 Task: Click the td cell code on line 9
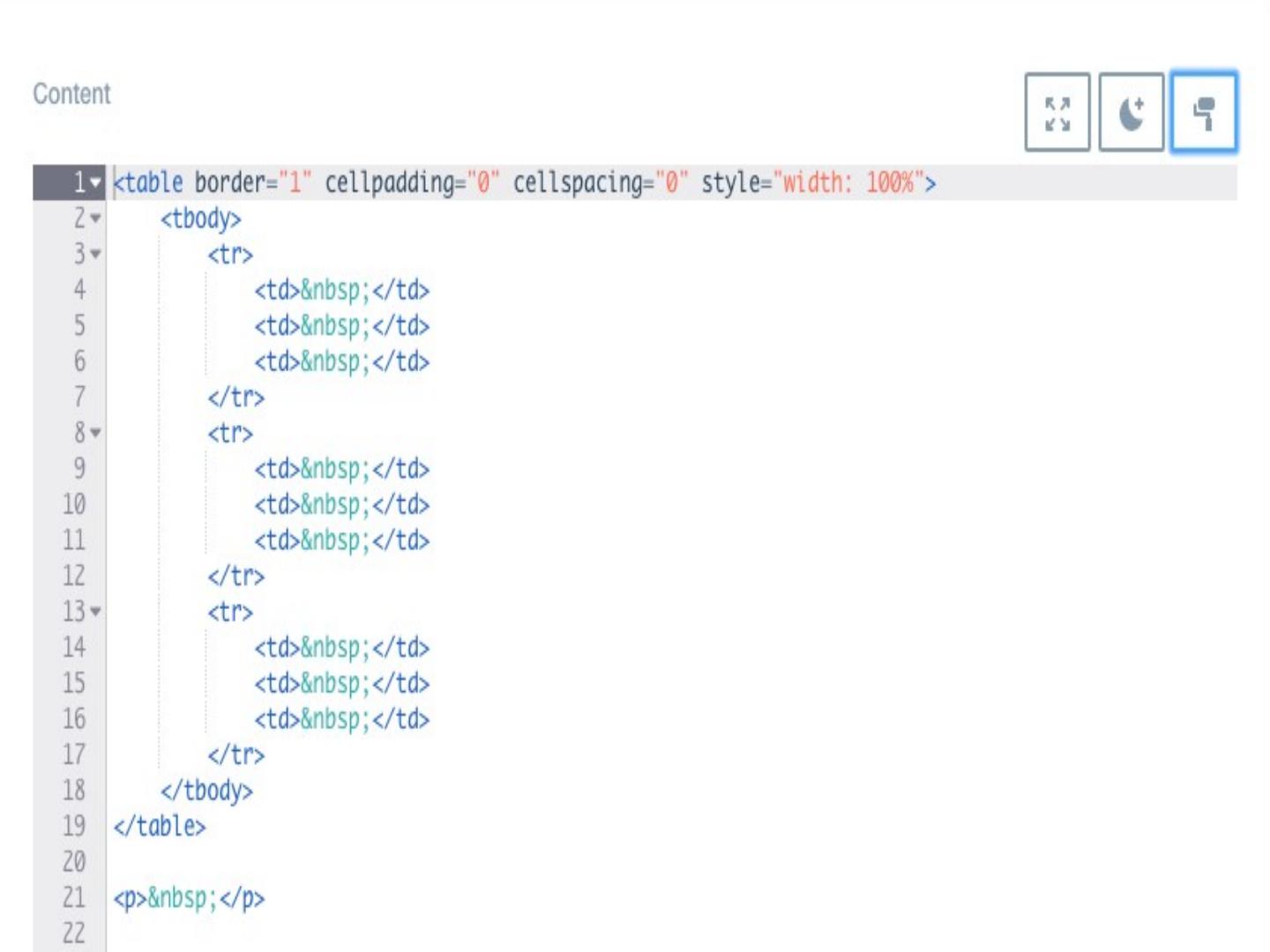342,469
